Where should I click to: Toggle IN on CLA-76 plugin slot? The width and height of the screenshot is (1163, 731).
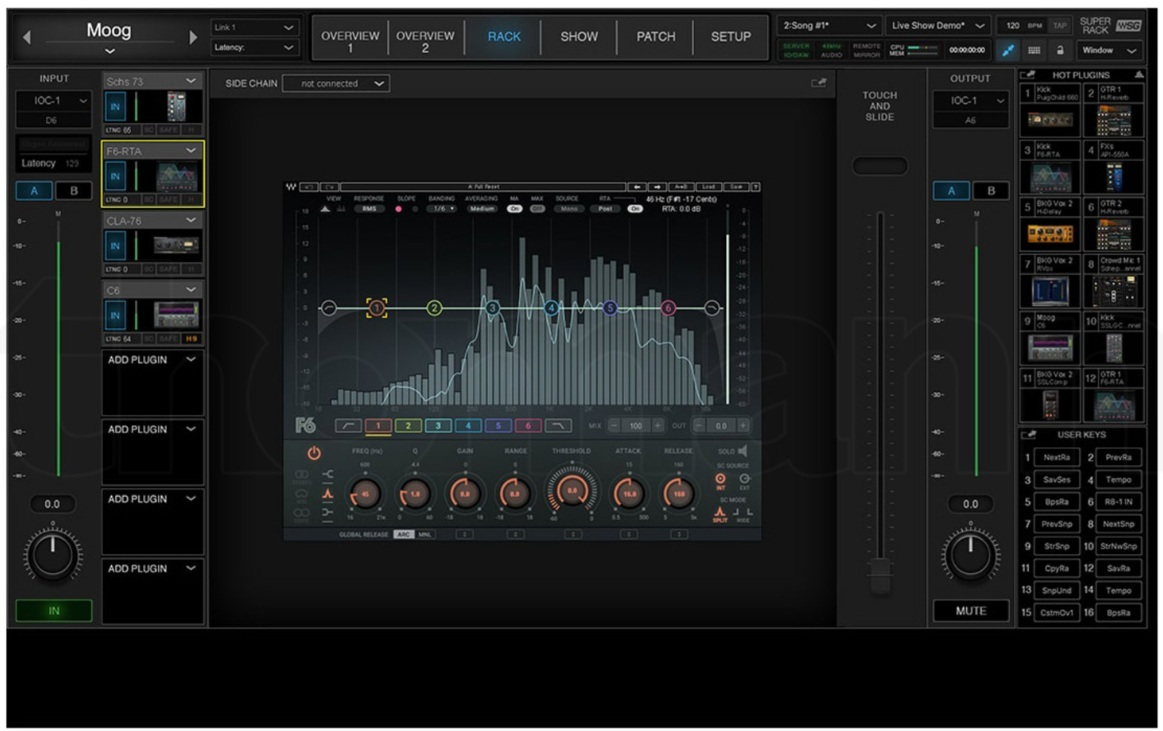115,246
